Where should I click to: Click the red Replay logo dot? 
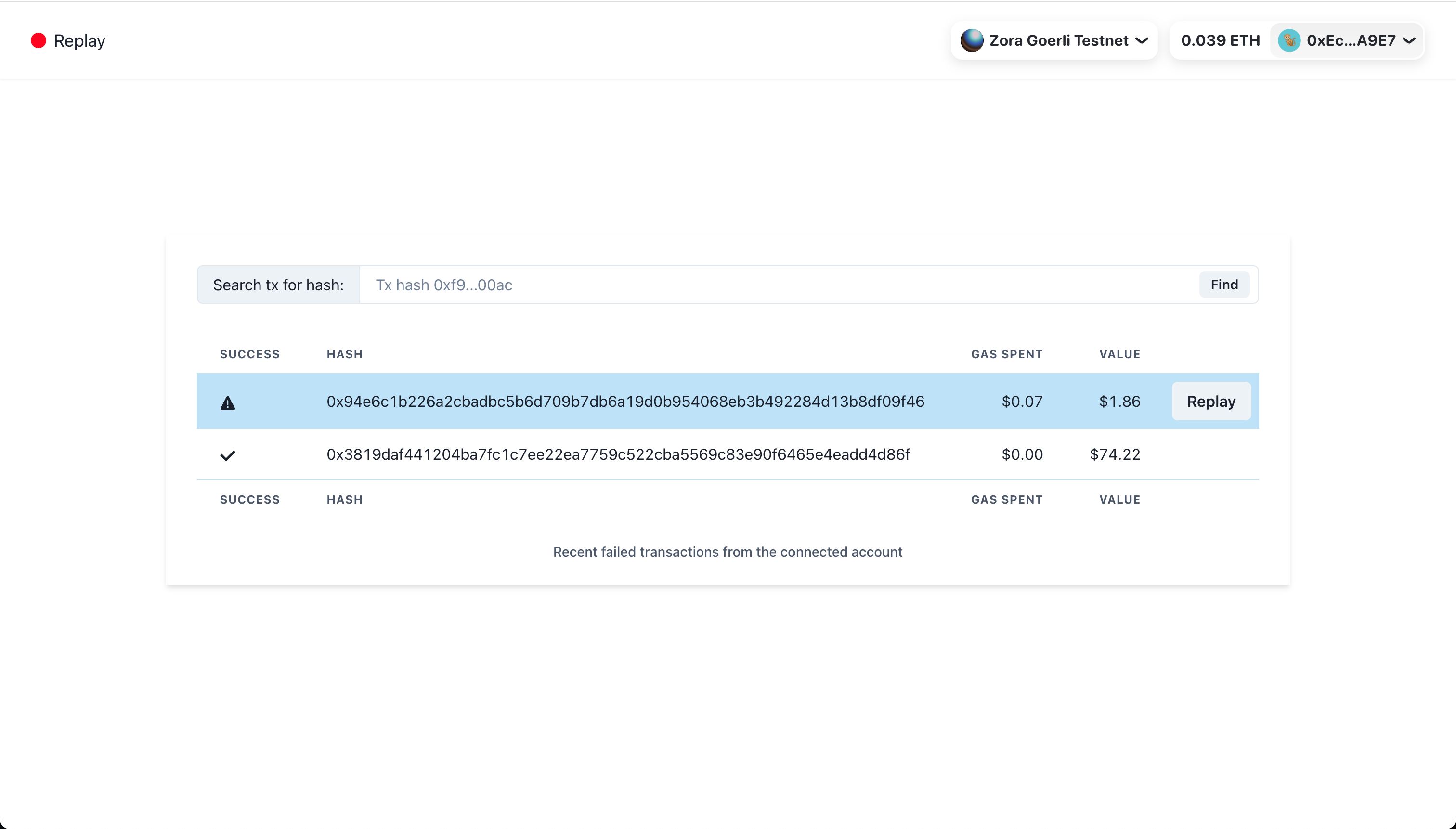(38, 40)
